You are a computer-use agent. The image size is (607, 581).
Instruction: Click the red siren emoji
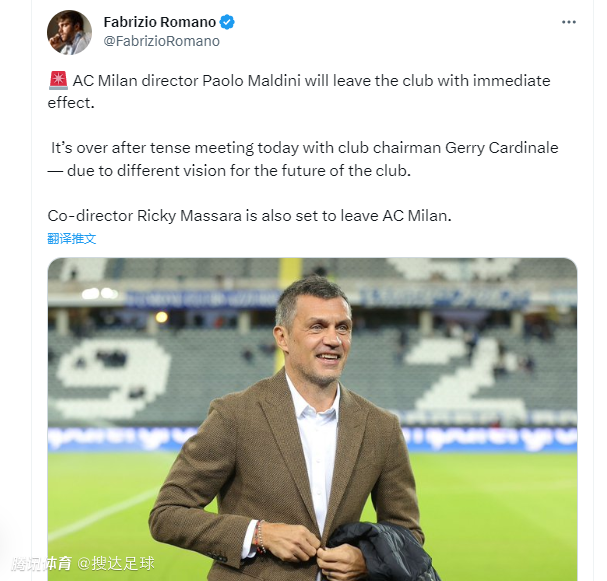[x=57, y=81]
